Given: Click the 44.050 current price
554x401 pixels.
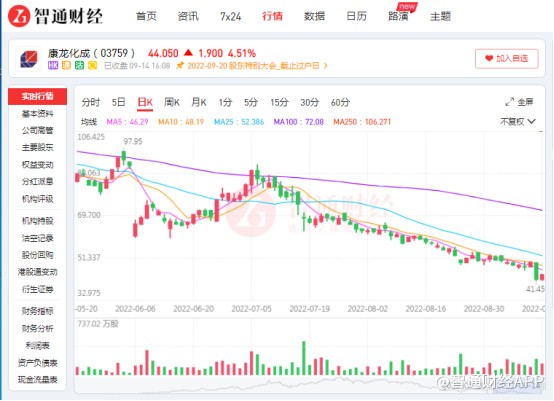Looking at the screenshot, I should (x=163, y=53).
